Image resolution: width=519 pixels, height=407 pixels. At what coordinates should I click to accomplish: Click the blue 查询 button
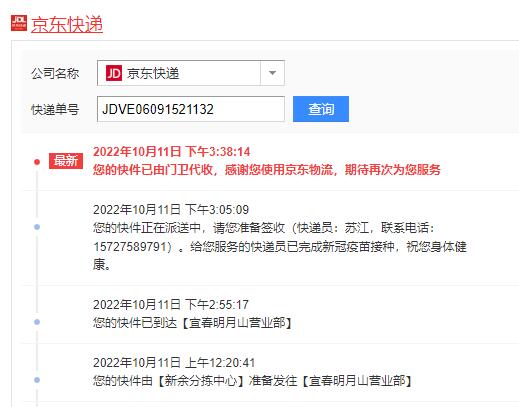pos(321,109)
